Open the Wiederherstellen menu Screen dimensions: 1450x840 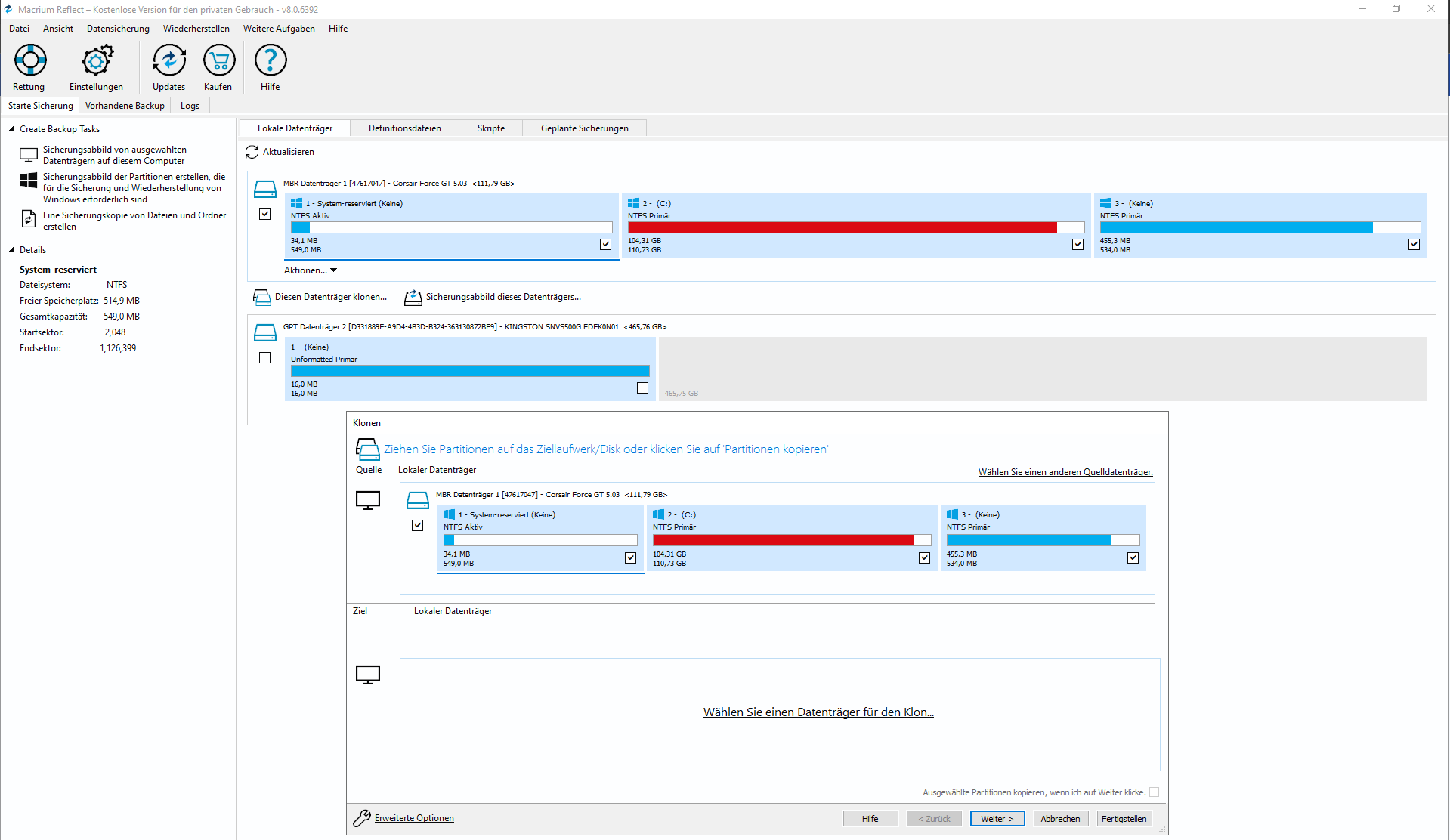click(x=196, y=29)
